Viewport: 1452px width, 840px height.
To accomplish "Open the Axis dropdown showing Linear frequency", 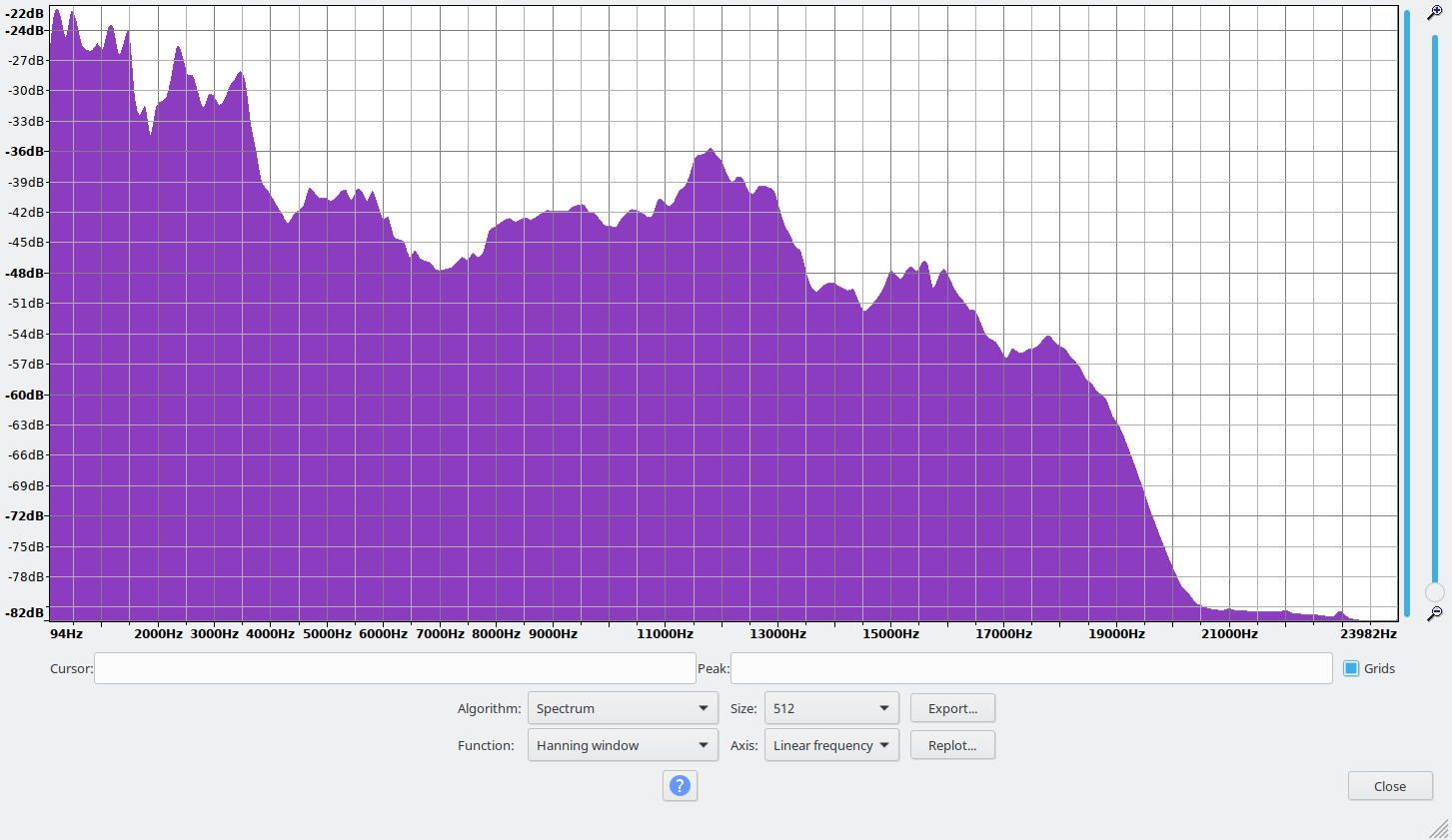I will [x=831, y=745].
